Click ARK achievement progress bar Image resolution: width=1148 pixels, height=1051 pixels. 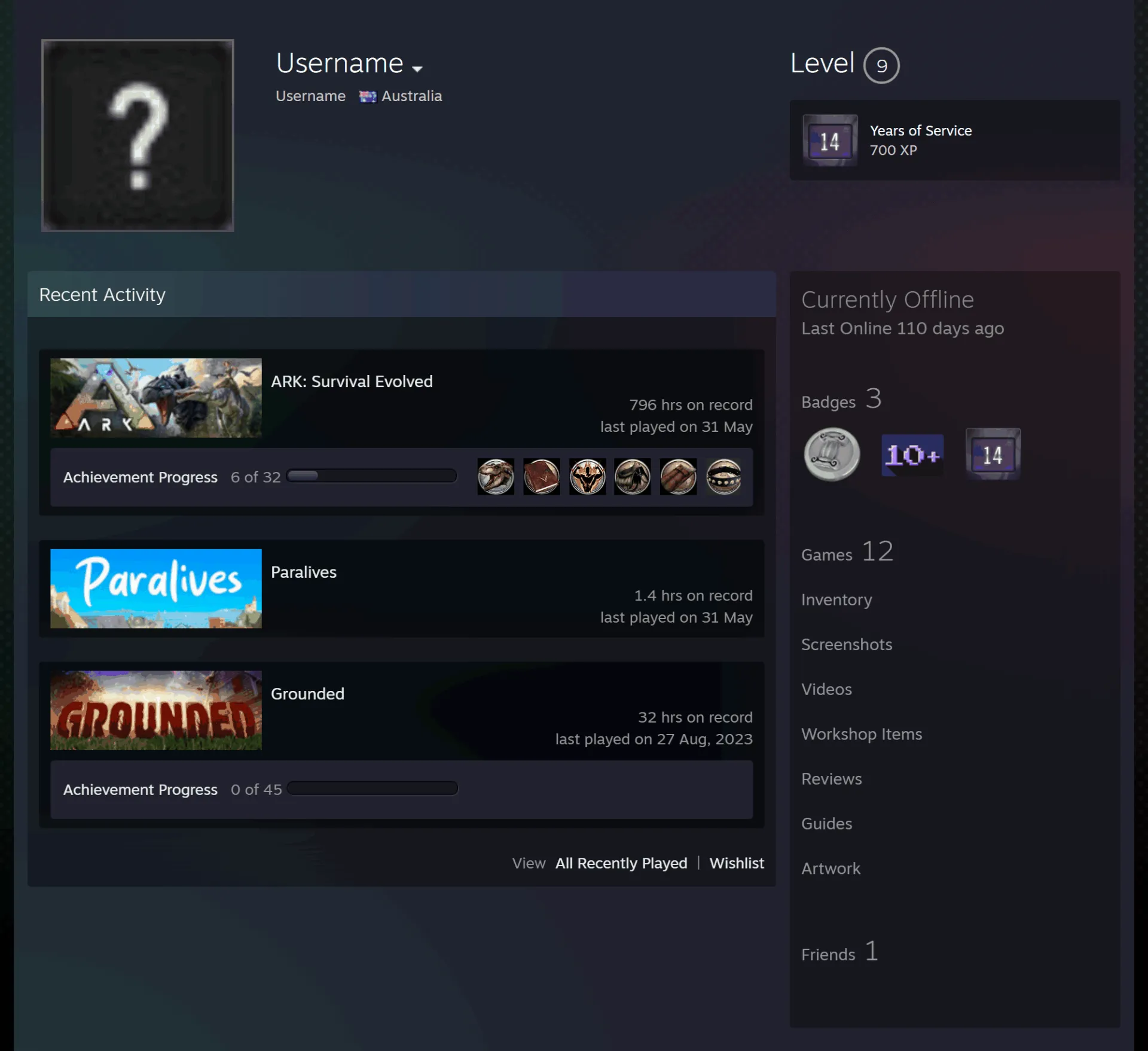coord(371,476)
